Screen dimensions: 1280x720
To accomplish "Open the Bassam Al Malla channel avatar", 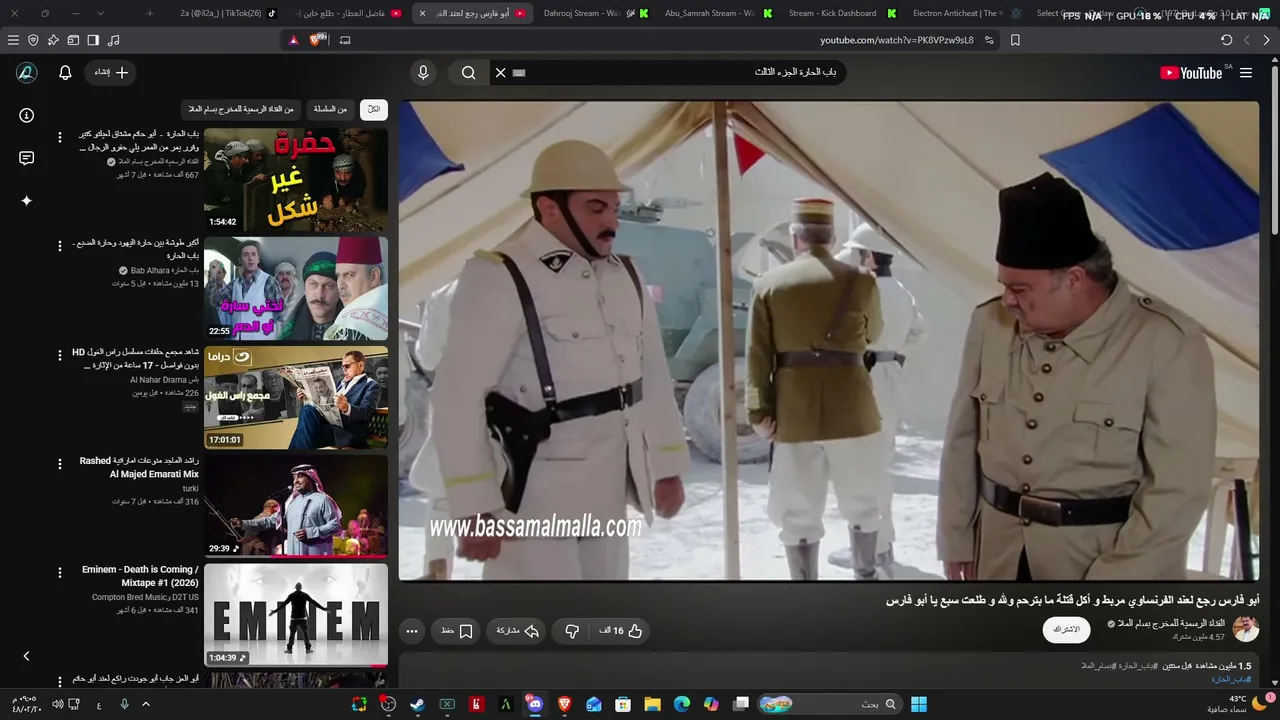I will 1246,629.
